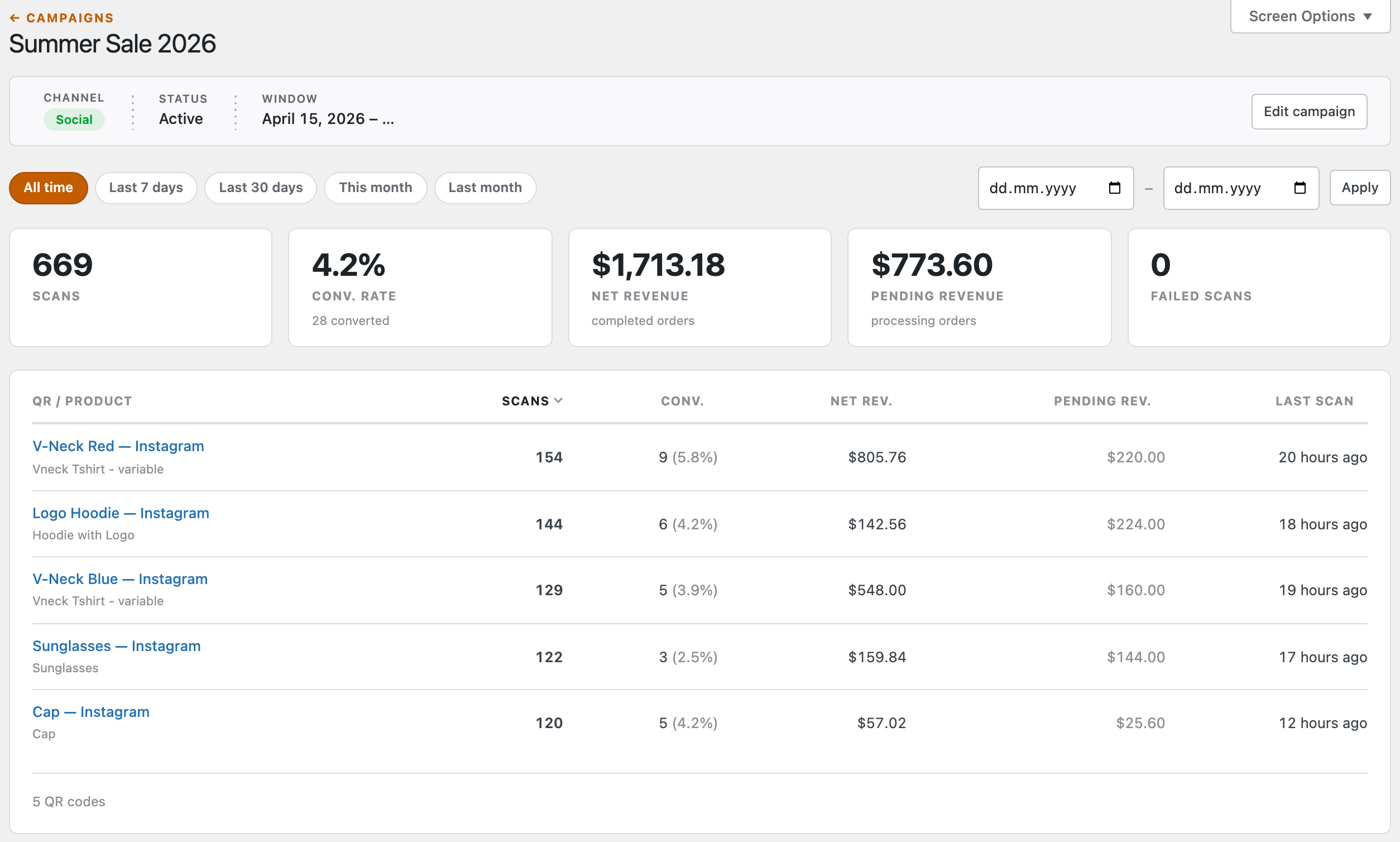Viewport: 1400px width, 842px height.
Task: Select the Last month filter
Action: [485, 188]
